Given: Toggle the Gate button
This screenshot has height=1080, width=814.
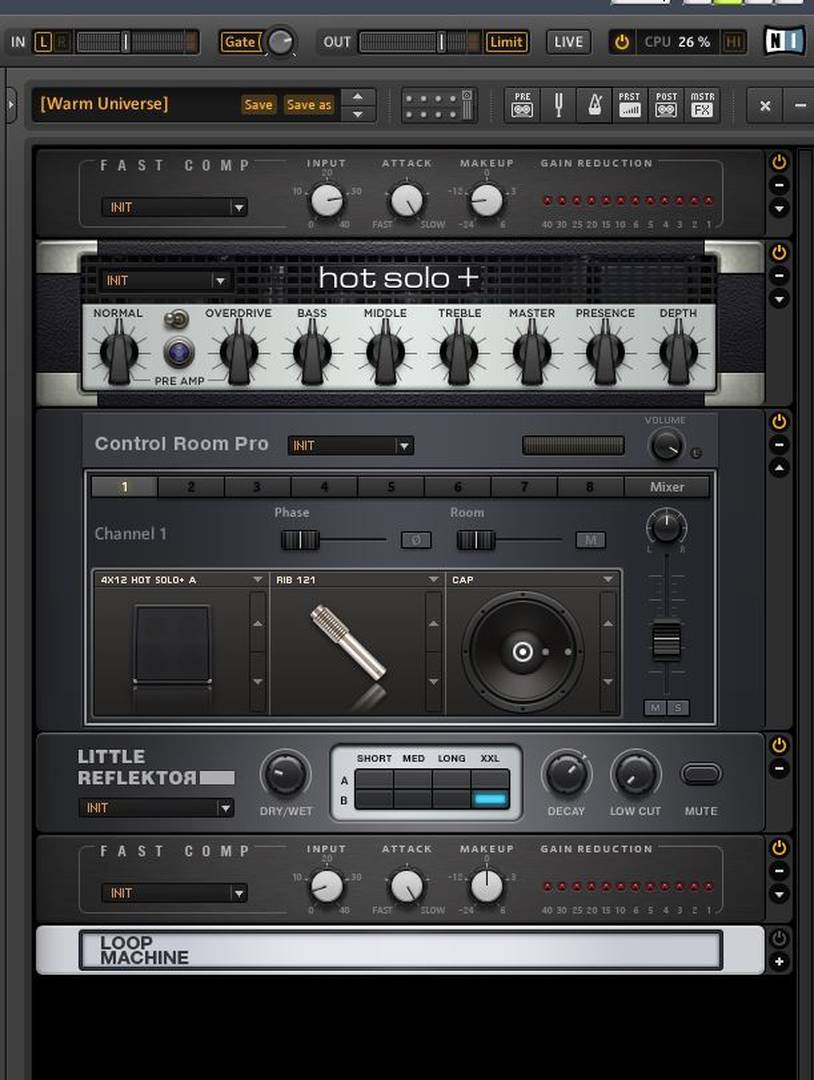Looking at the screenshot, I should pyautogui.click(x=240, y=42).
